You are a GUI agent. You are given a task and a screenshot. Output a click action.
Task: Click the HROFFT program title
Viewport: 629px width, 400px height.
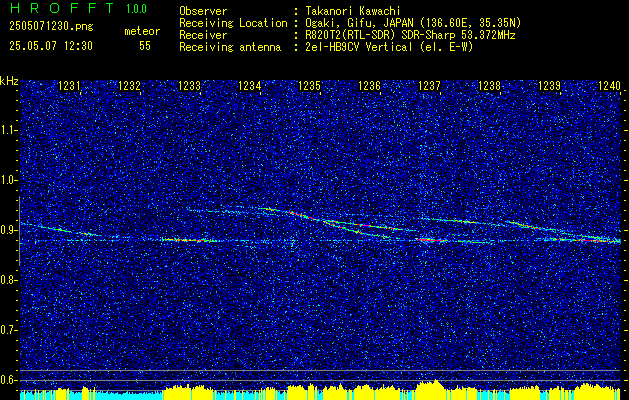(61, 8)
